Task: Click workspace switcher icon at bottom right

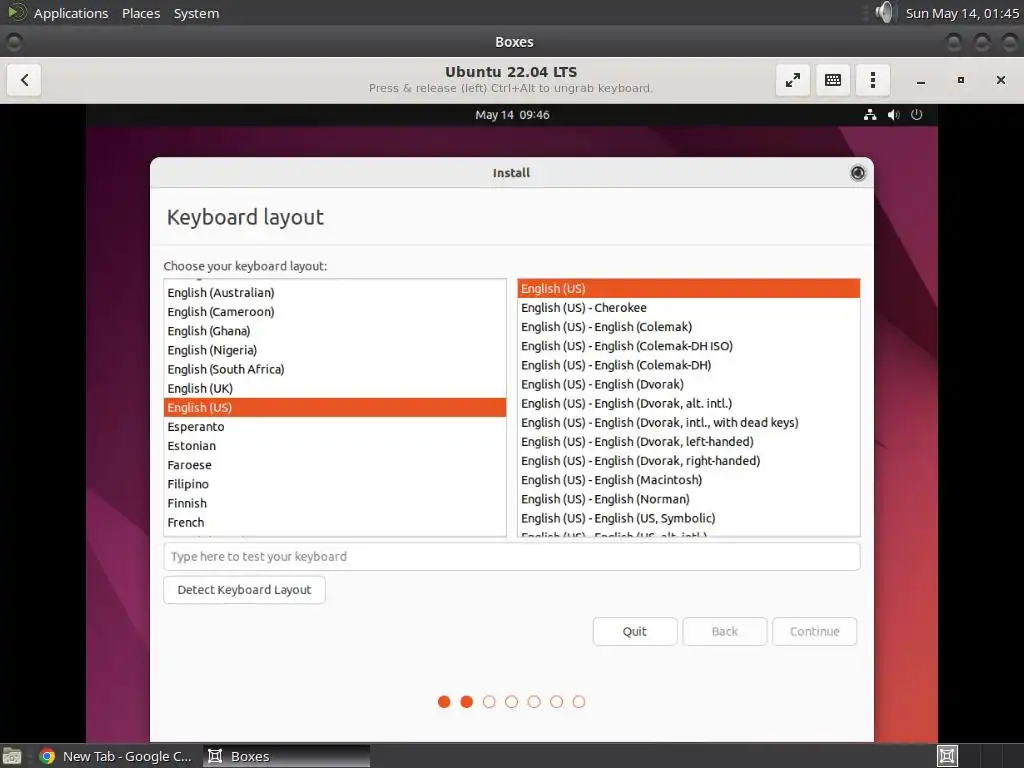Action: (947, 756)
